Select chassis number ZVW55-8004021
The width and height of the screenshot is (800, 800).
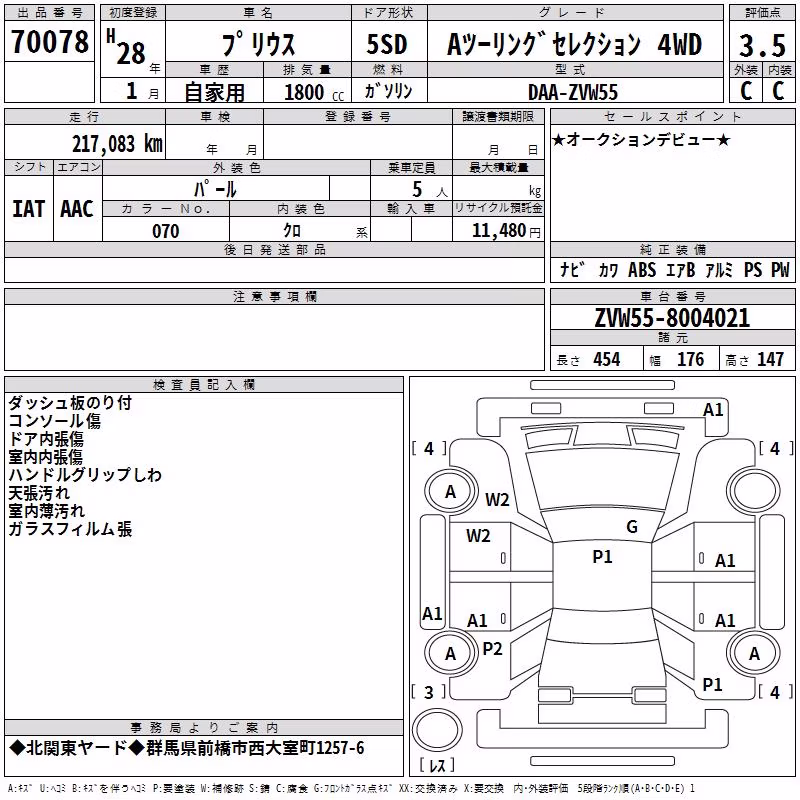coord(672,318)
